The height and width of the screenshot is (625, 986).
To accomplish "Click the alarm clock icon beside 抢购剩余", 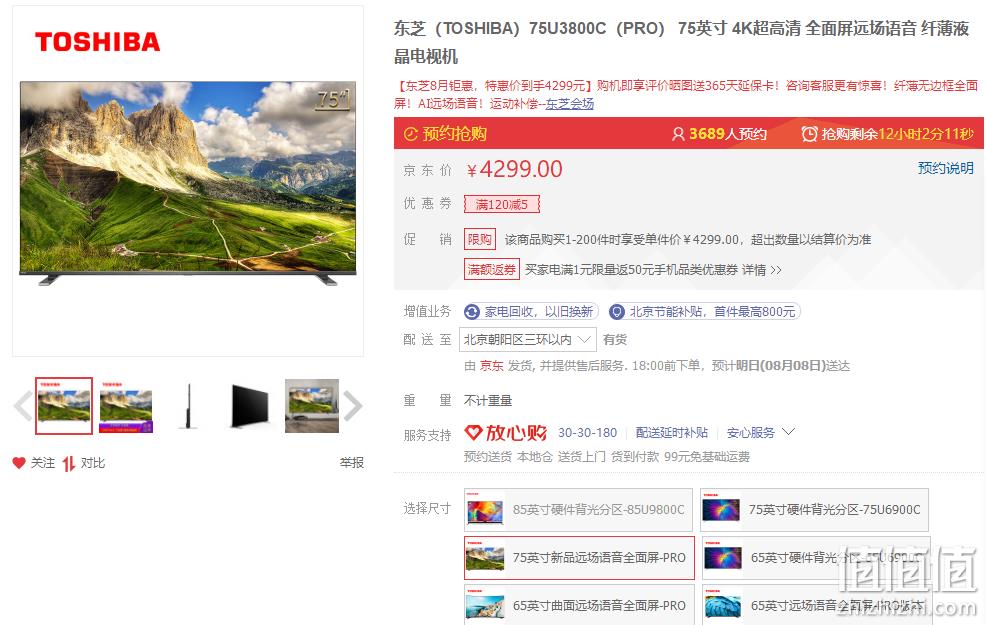I will [809, 134].
